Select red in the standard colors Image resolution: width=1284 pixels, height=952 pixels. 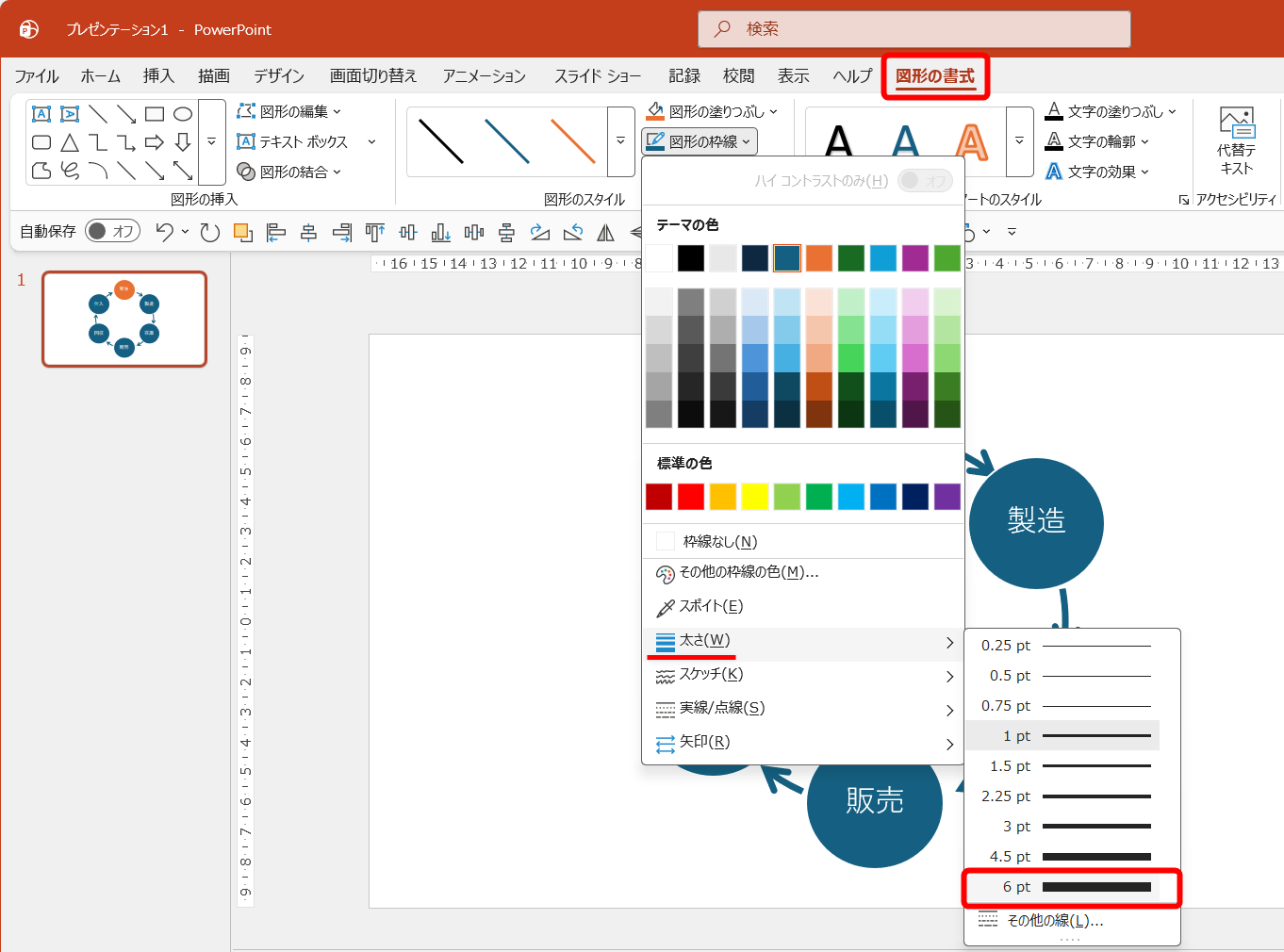[691, 497]
